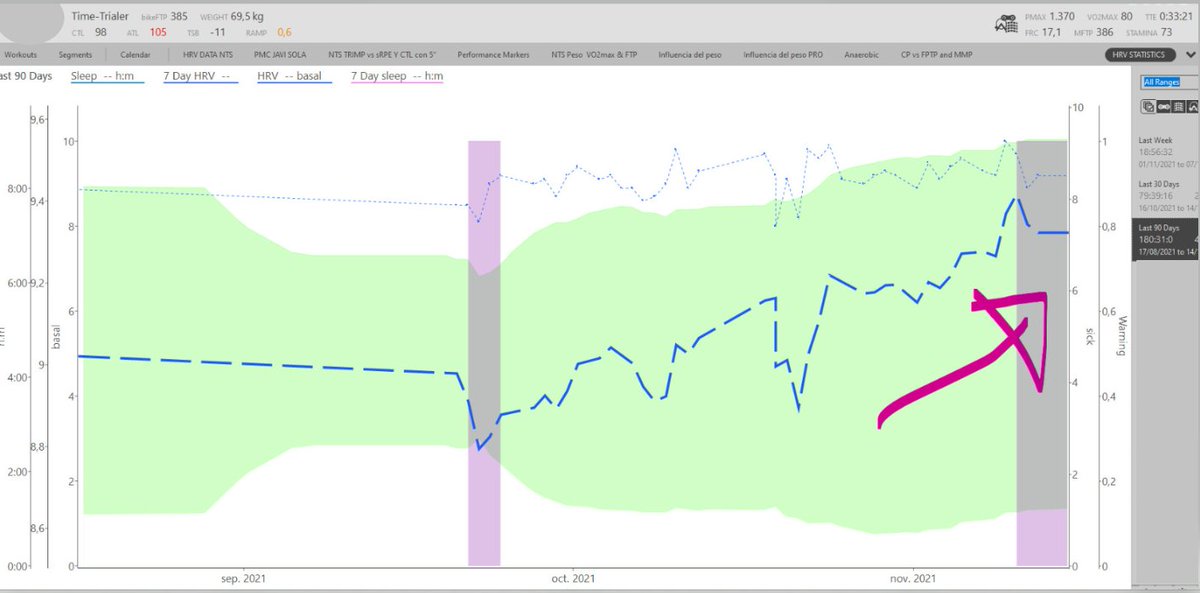Click the CTL 98 value
This screenshot has width=1200, height=593.
click(90, 33)
